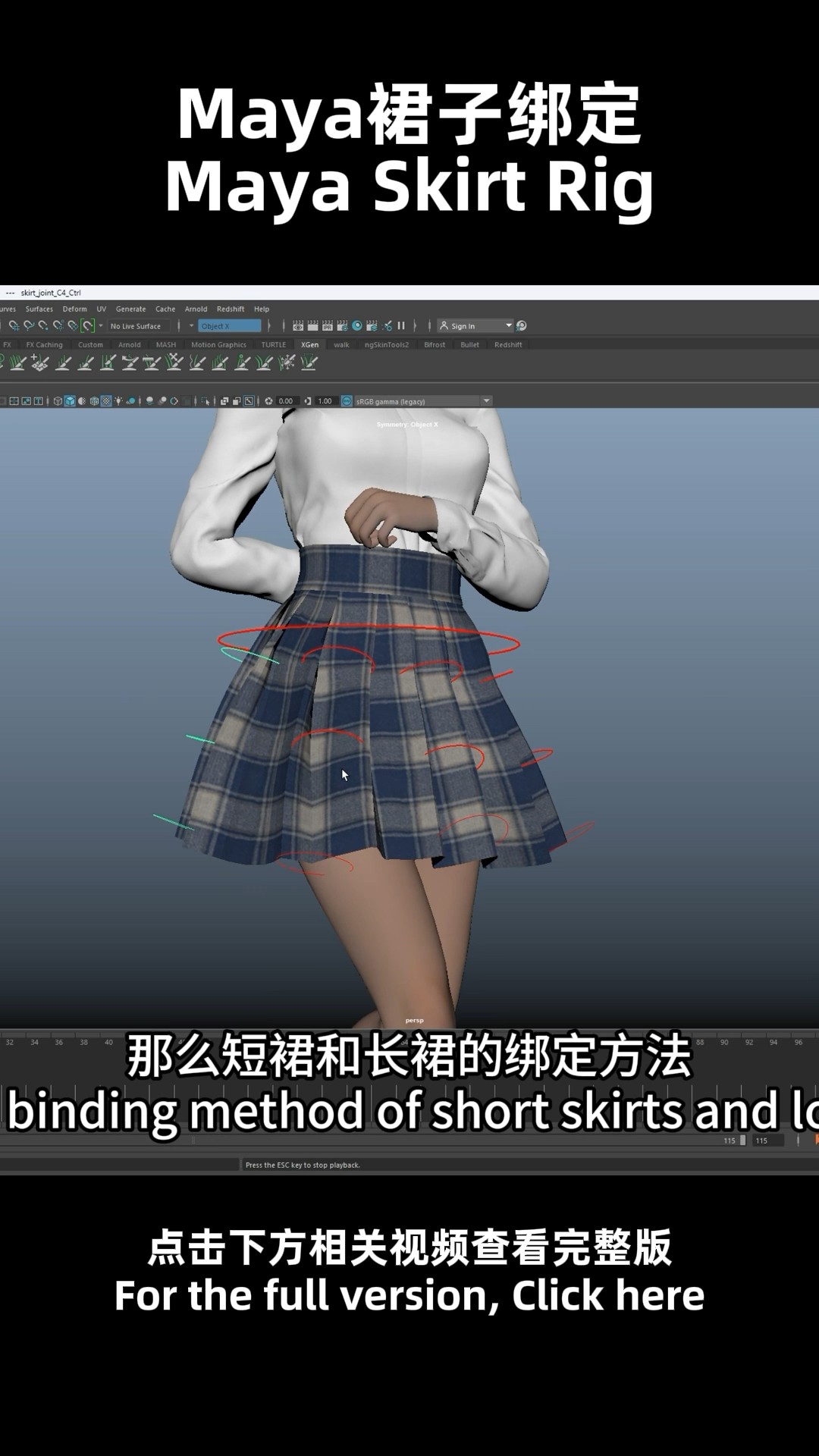Click the XGen shelf icon with person figure
The height and width of the screenshot is (1456, 819).
click(x=243, y=363)
